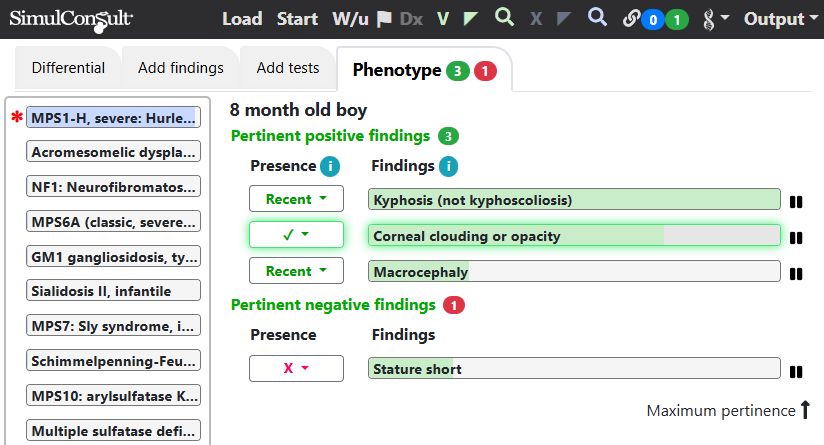Click info icon next to Presence
This screenshot has width=824, height=445.
click(x=330, y=166)
